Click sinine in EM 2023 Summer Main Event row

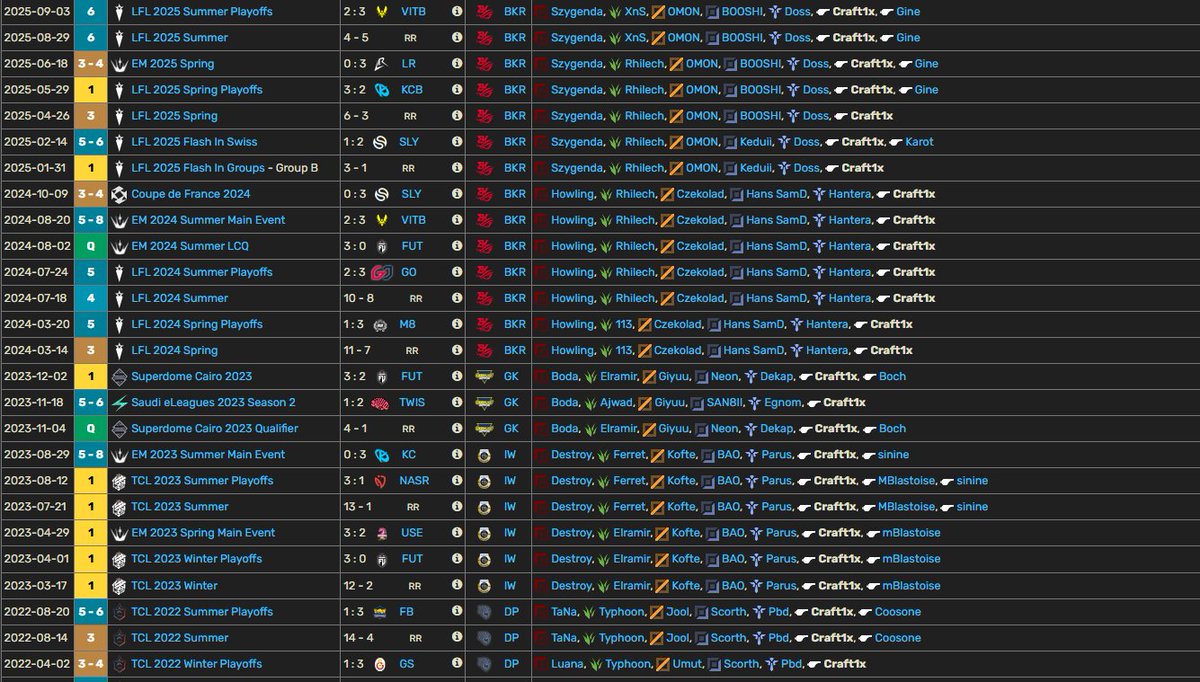[x=893, y=454]
